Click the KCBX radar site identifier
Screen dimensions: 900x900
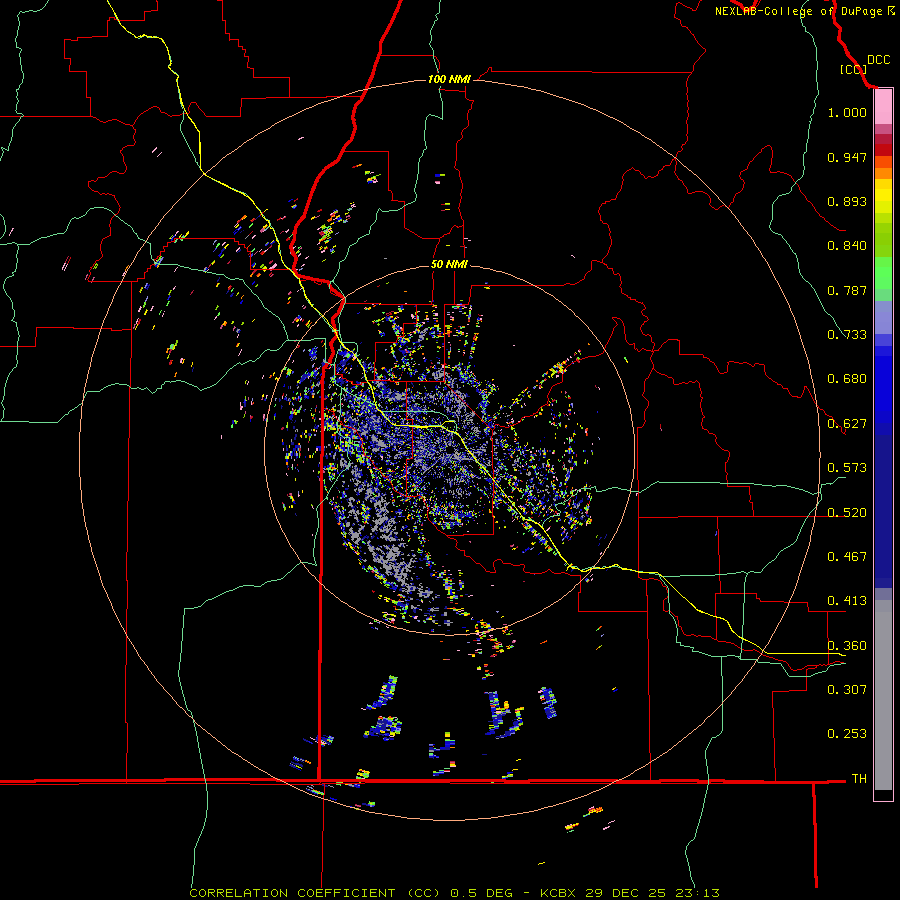tap(558, 893)
